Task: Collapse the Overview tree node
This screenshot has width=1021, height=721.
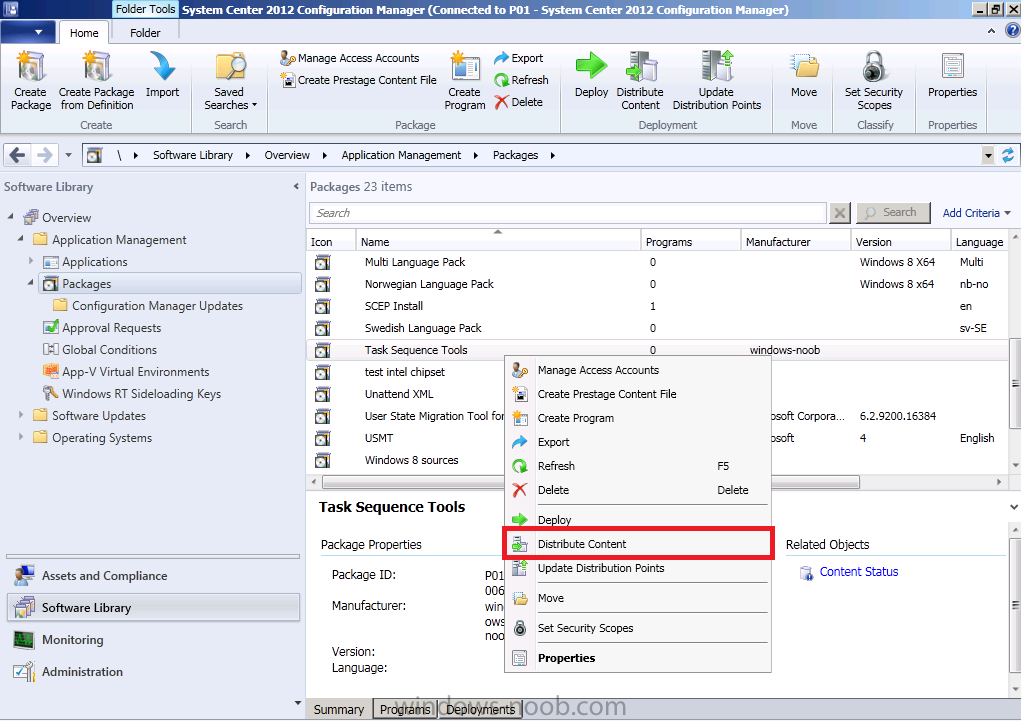Action: pos(10,216)
